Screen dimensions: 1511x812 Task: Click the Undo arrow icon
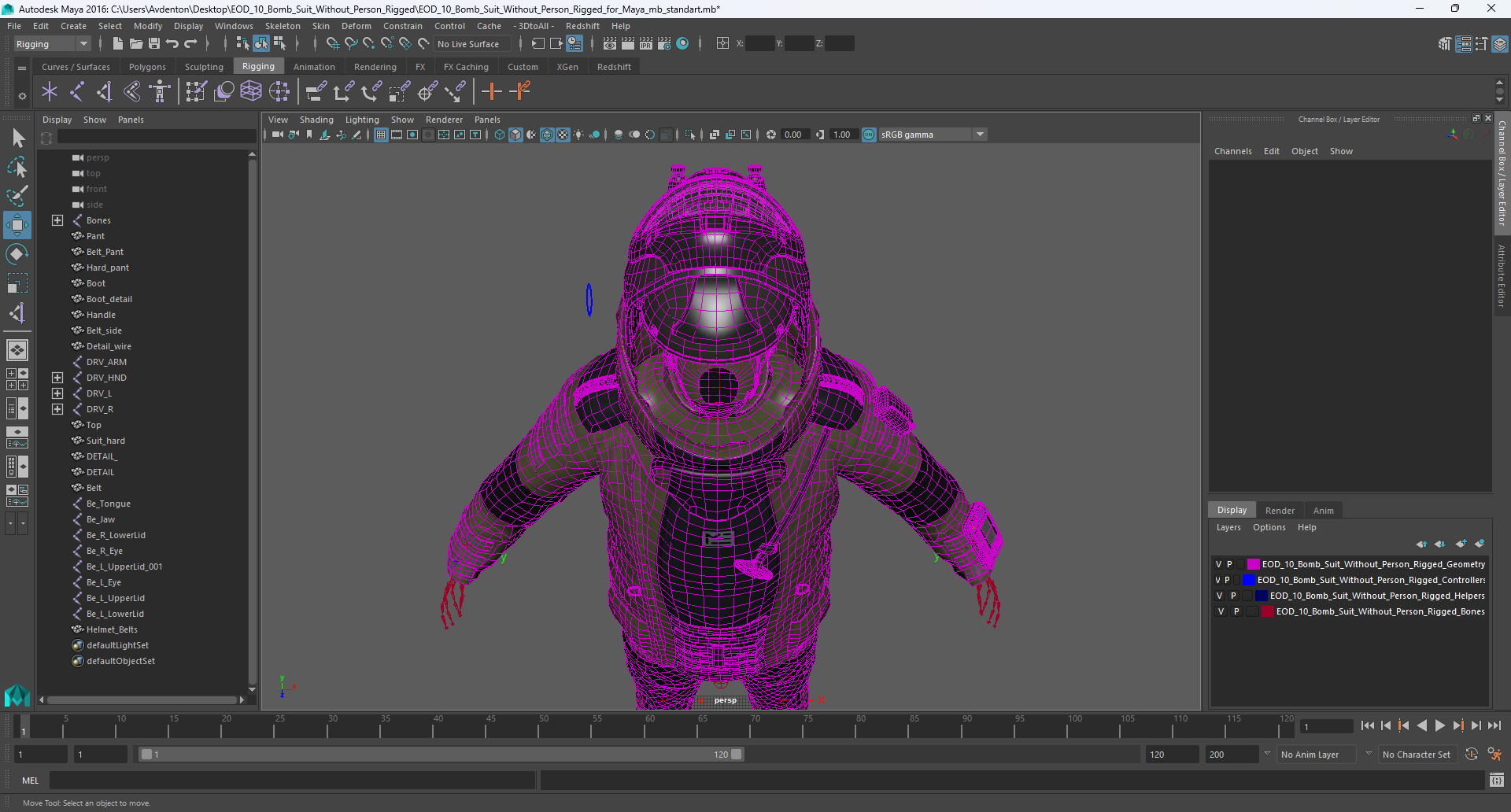[172, 44]
